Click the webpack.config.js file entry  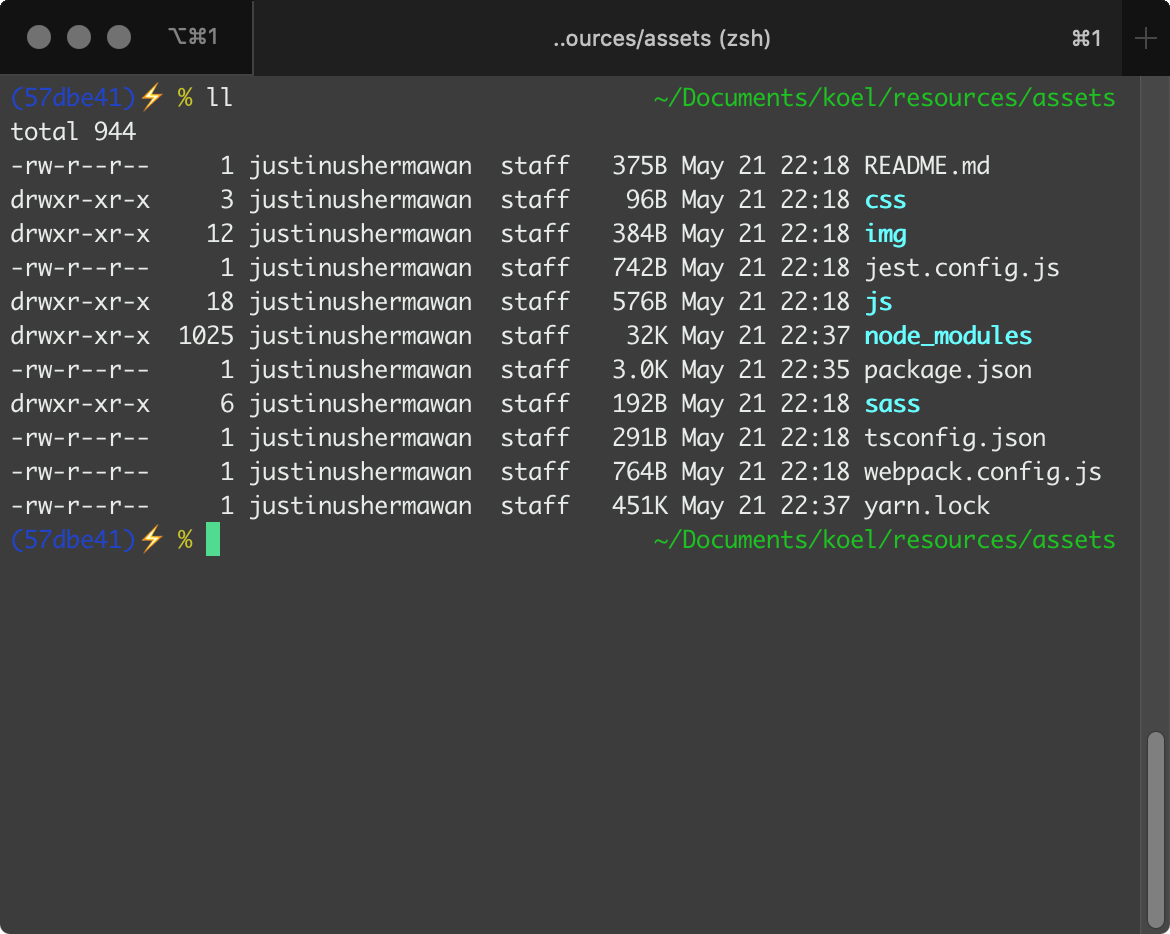(x=981, y=471)
